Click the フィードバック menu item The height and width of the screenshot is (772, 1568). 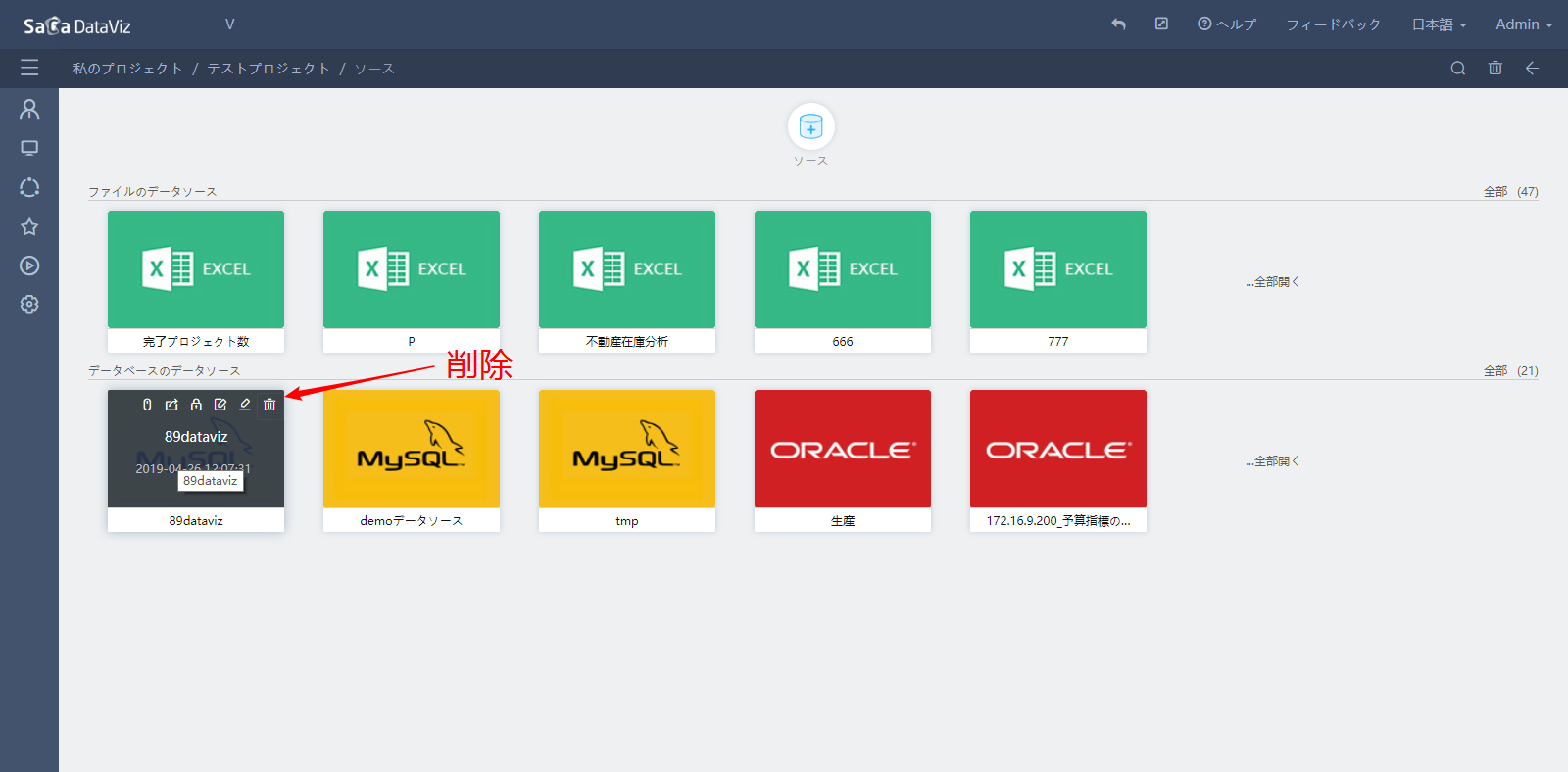(1333, 24)
